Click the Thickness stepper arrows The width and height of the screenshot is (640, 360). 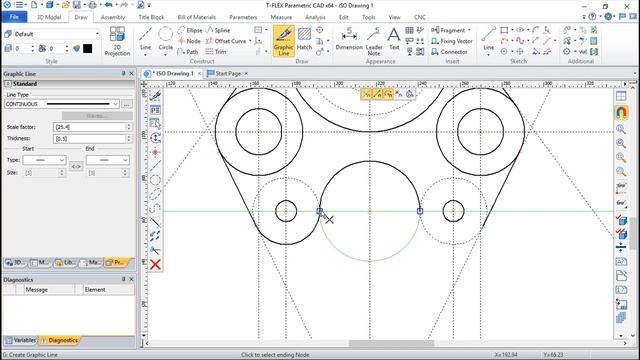[129, 139]
